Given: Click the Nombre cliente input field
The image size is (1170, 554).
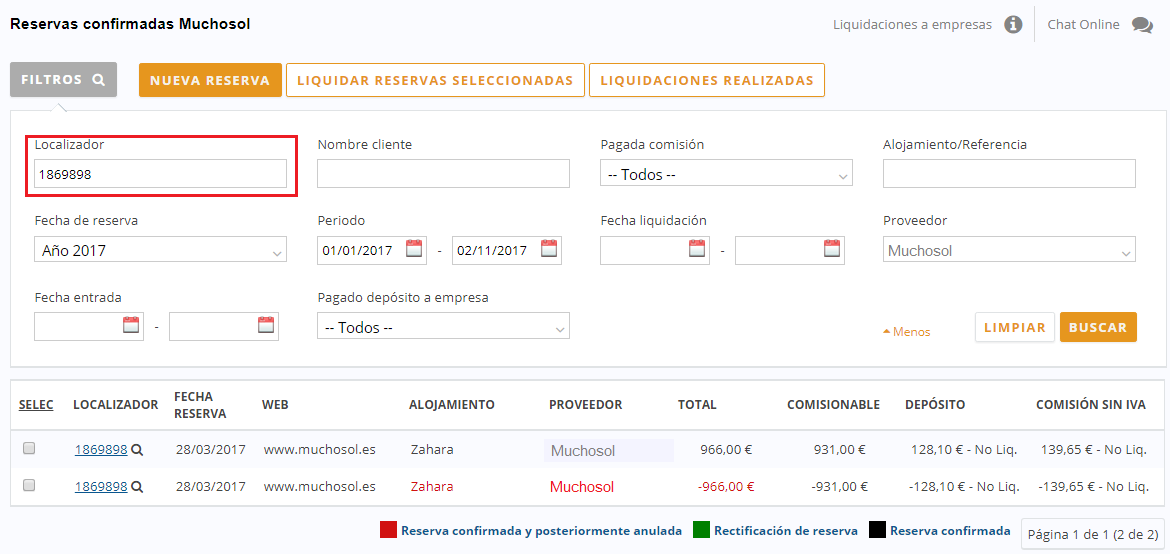Looking at the screenshot, I should point(443,174).
